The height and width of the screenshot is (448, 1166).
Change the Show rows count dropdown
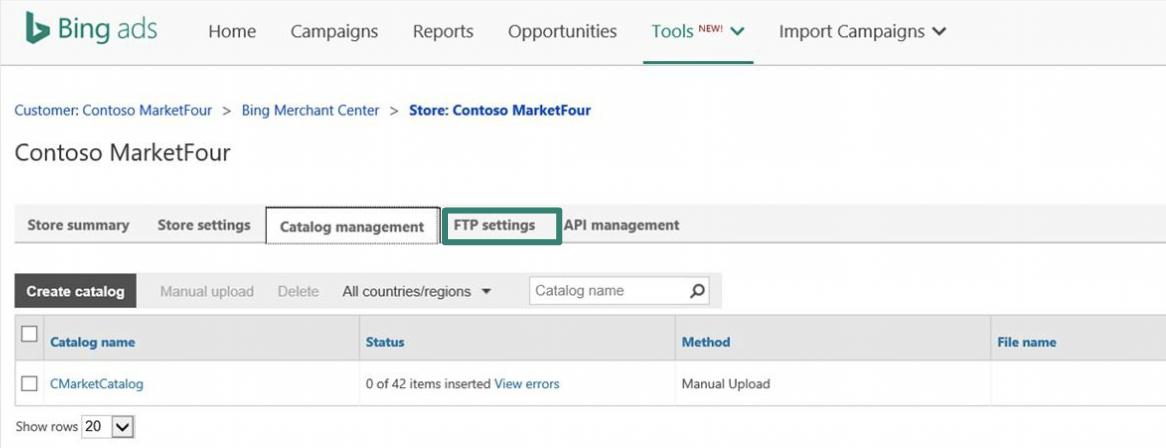[108, 427]
